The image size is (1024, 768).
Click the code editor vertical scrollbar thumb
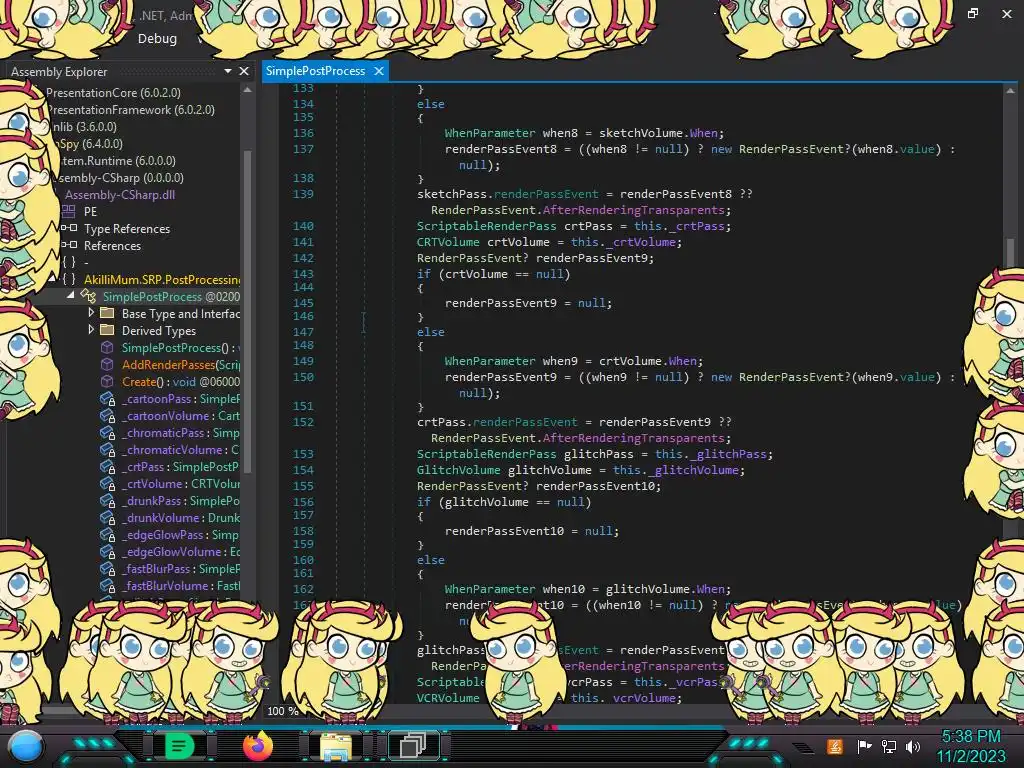coord(1010,252)
